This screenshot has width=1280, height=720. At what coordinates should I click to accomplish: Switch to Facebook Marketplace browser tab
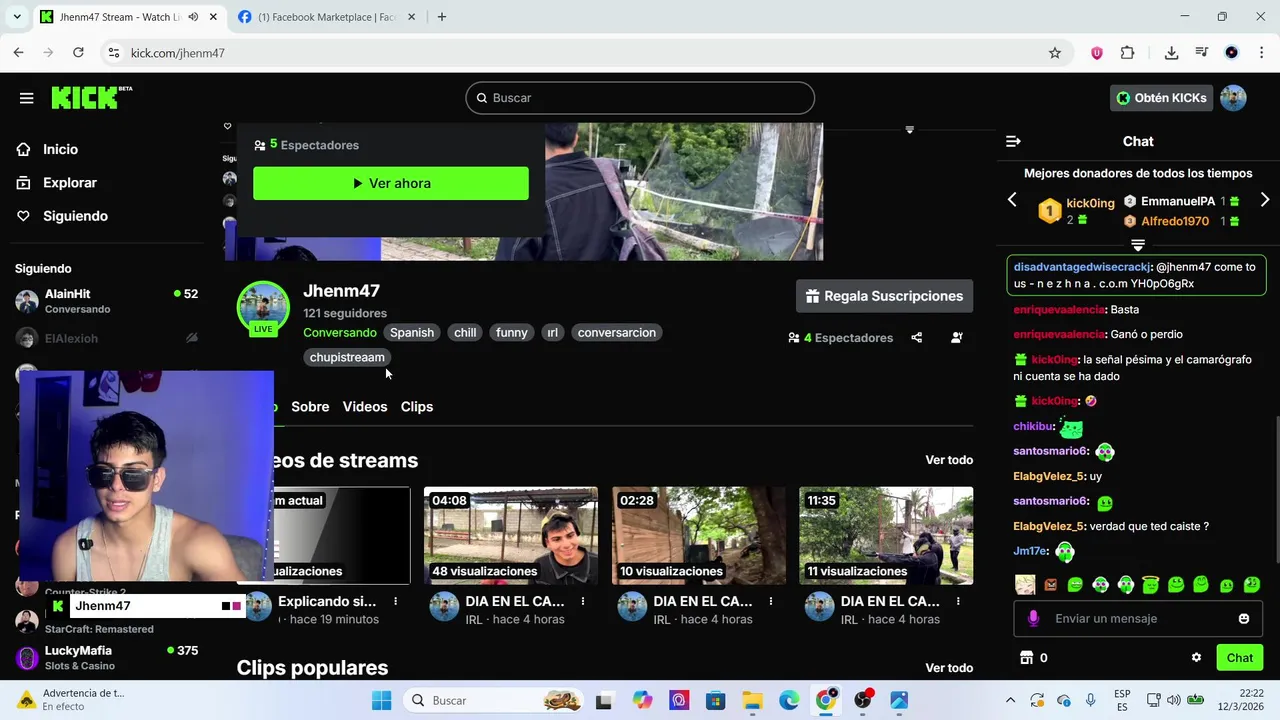(325, 17)
